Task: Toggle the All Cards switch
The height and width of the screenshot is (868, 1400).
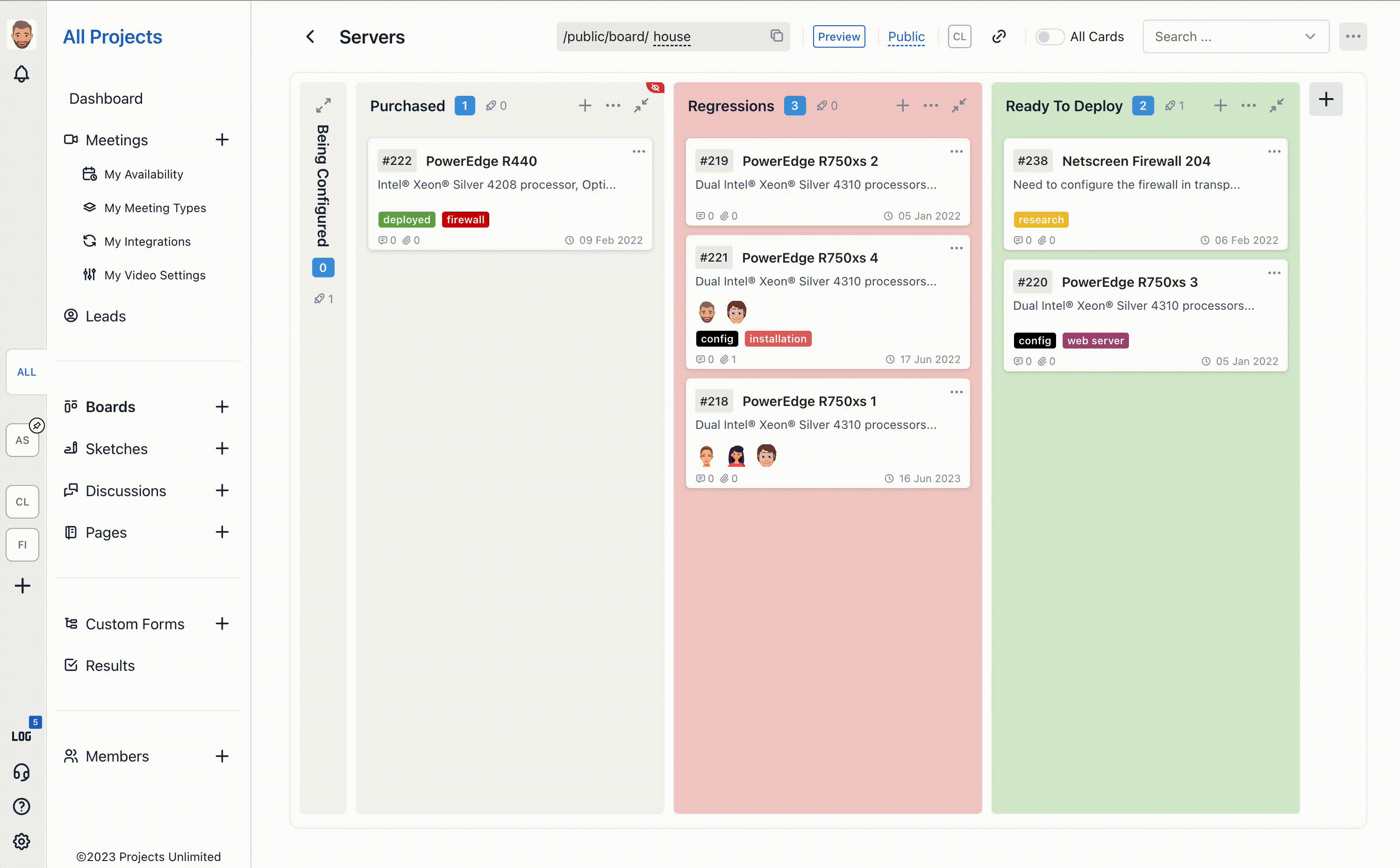Action: (1049, 37)
